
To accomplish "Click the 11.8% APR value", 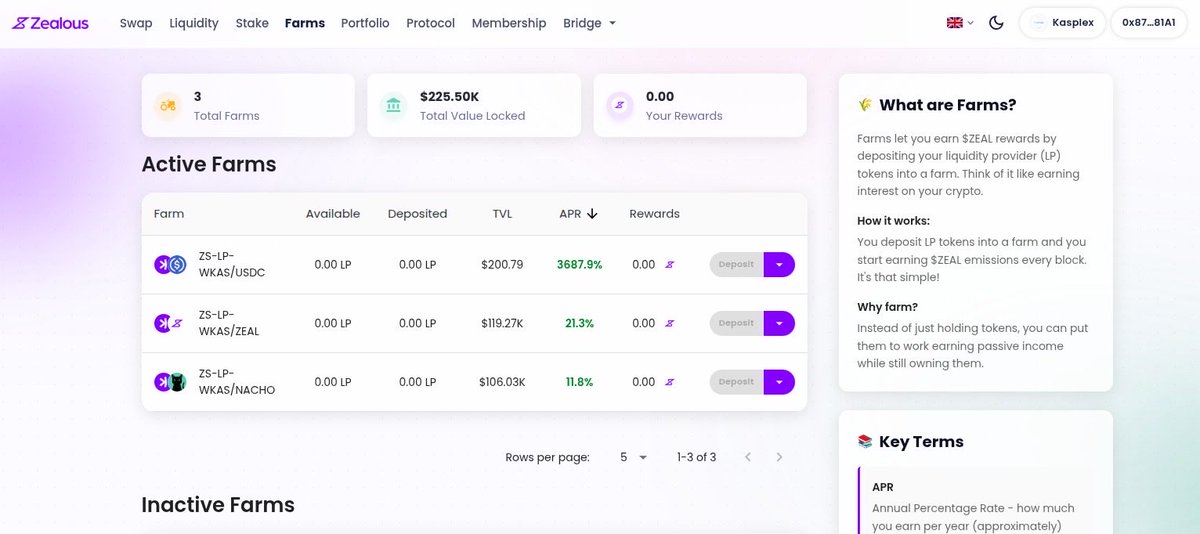I will [x=580, y=382].
